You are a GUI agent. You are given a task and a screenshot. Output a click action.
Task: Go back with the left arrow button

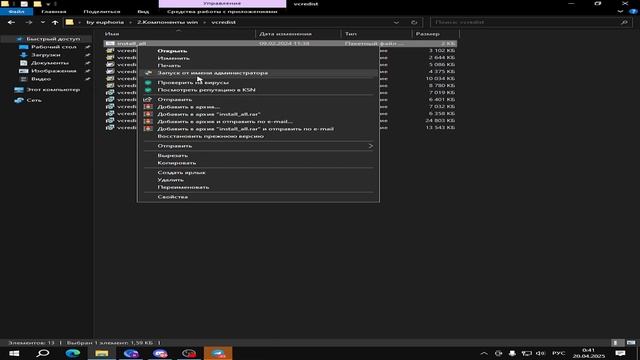pyautogui.click(x=11, y=22)
